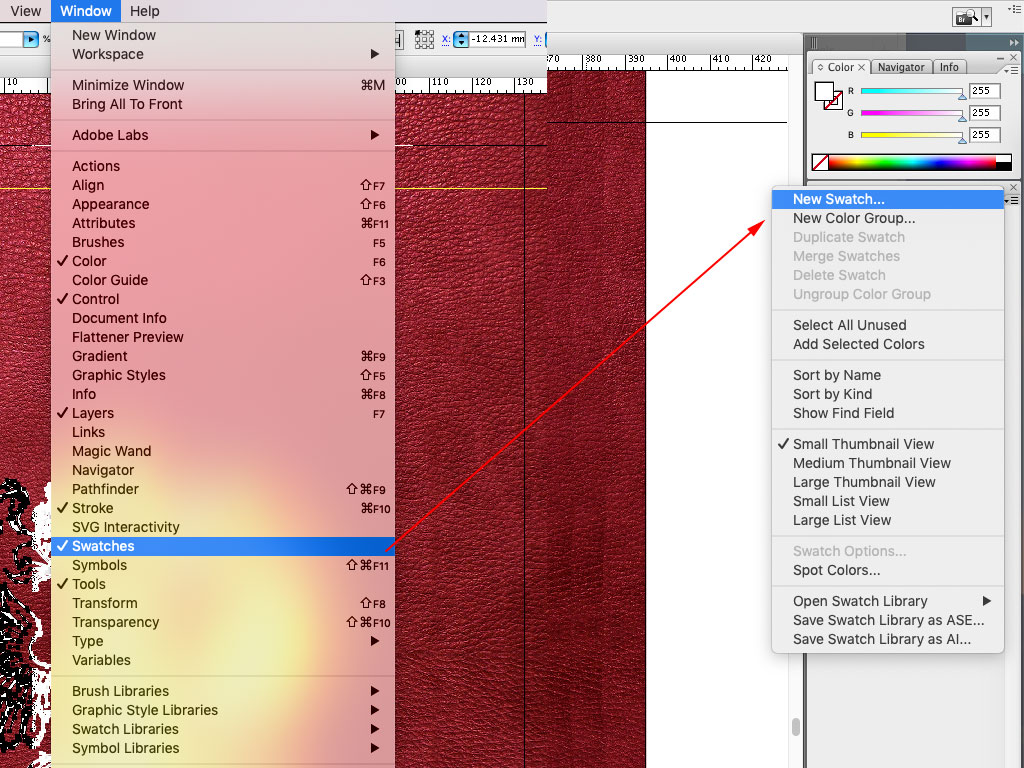Choose Add Selected Colors

pyautogui.click(x=888, y=344)
